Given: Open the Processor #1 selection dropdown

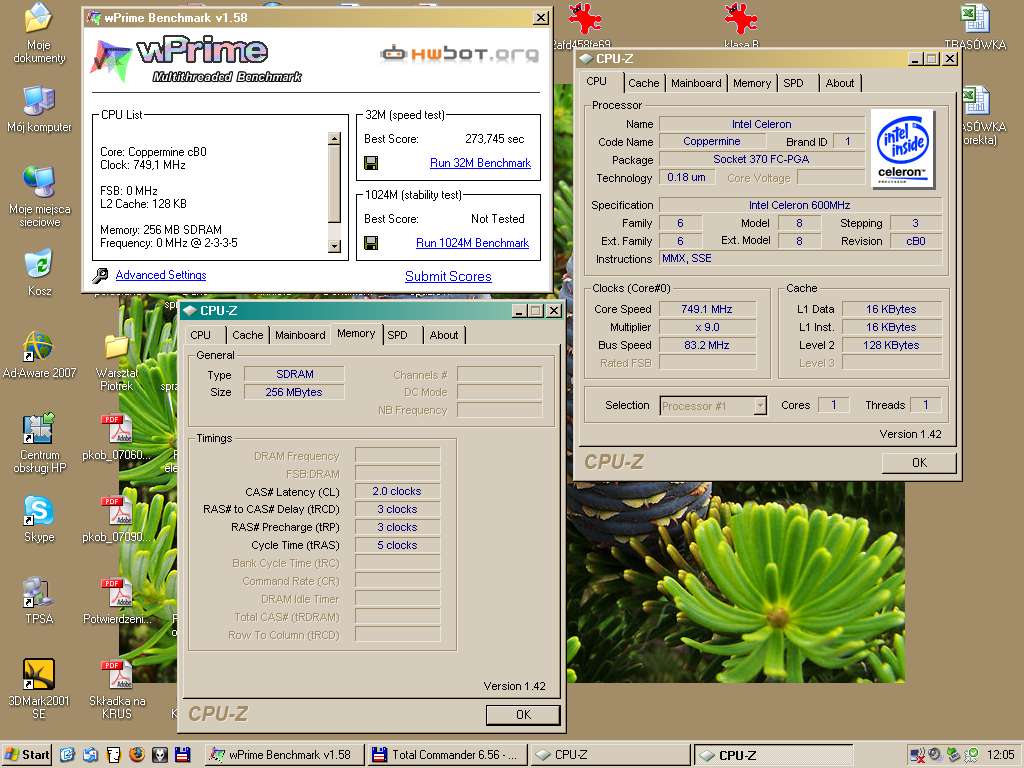Looking at the screenshot, I should [x=712, y=406].
